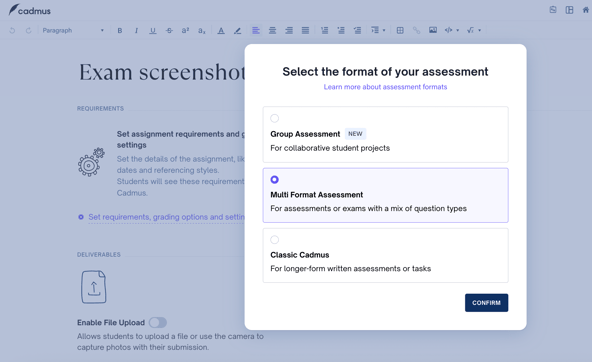Viewport: 592px width, 362px height.
Task: Click the first icon in the top-right group
Action: [553, 10]
